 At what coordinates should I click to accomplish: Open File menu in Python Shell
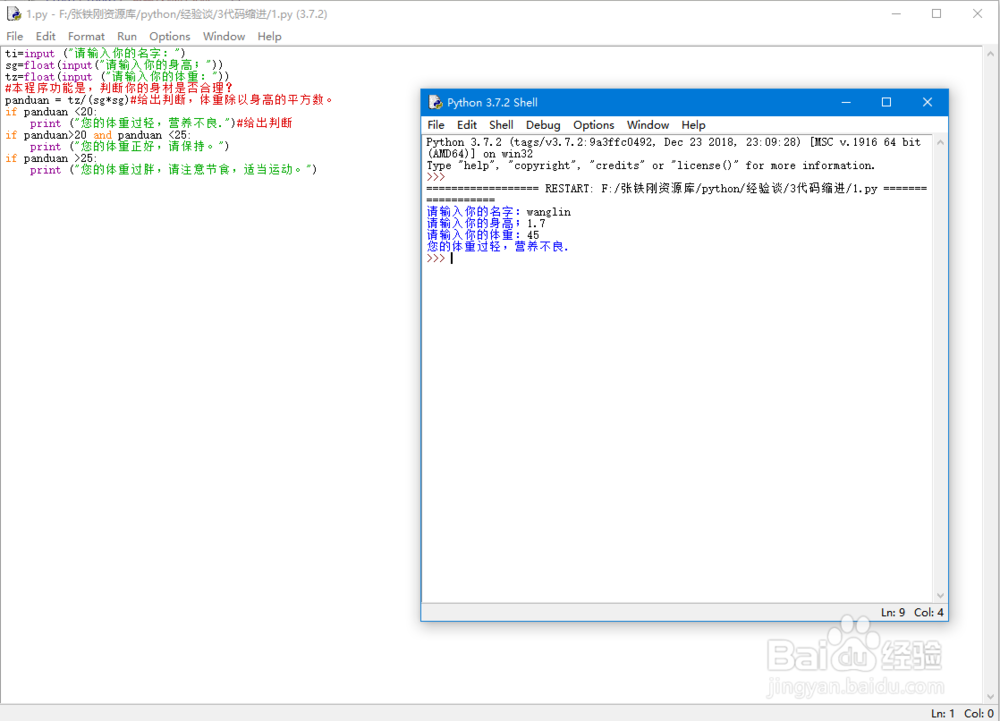click(436, 125)
